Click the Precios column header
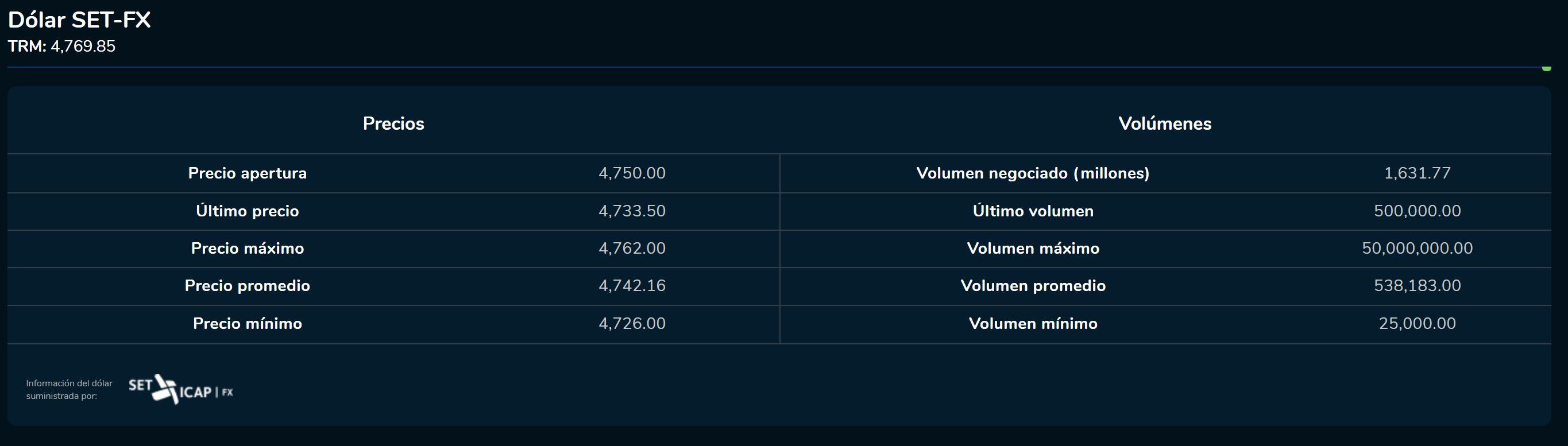Image resolution: width=1568 pixels, height=446 pixels. [393, 123]
